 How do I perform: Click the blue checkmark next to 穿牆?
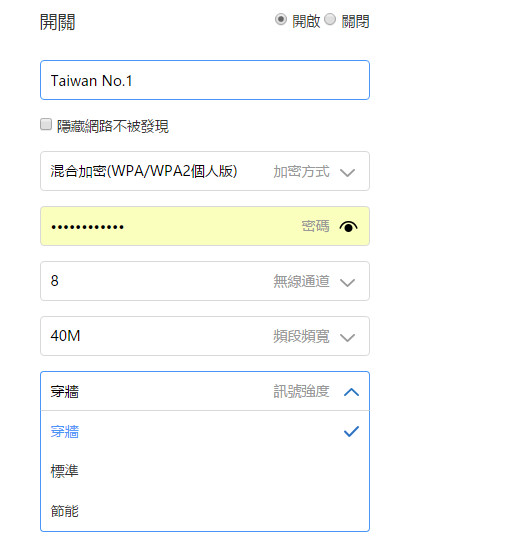(x=351, y=431)
